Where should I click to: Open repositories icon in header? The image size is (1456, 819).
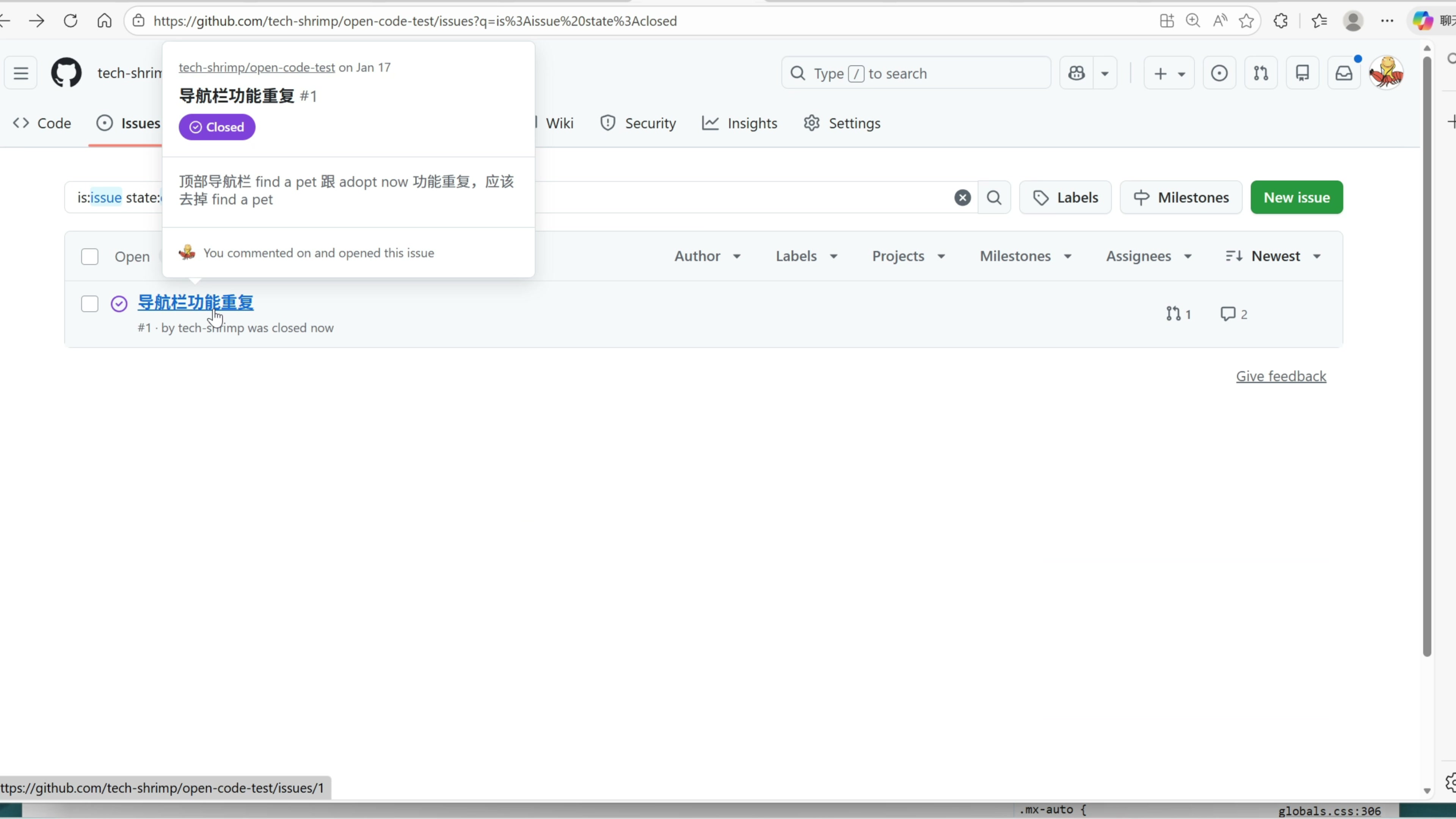pos(1302,73)
